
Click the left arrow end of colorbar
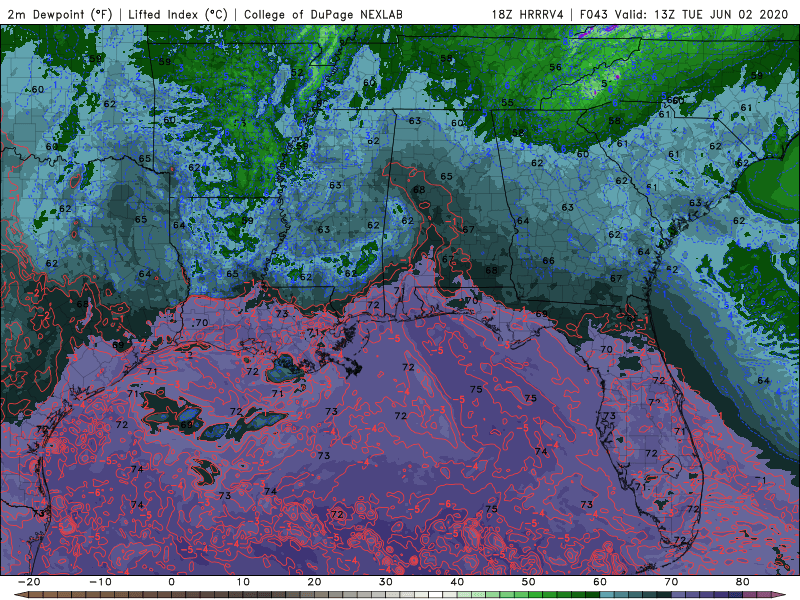coord(20,595)
